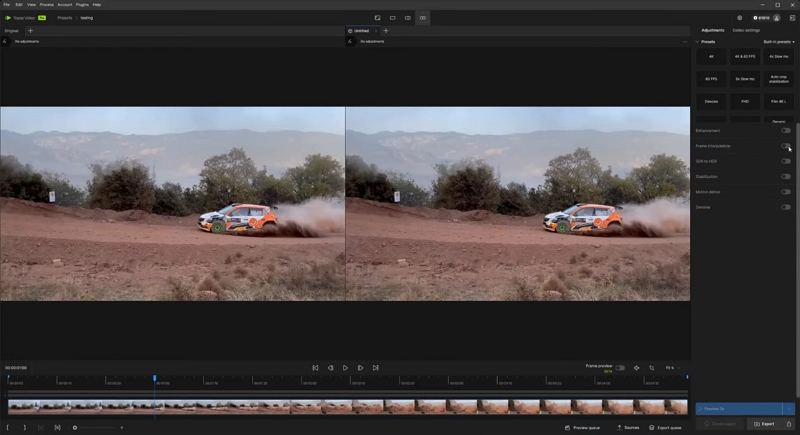Toggle the Enhancement switch
The height and width of the screenshot is (435, 800).
point(786,131)
